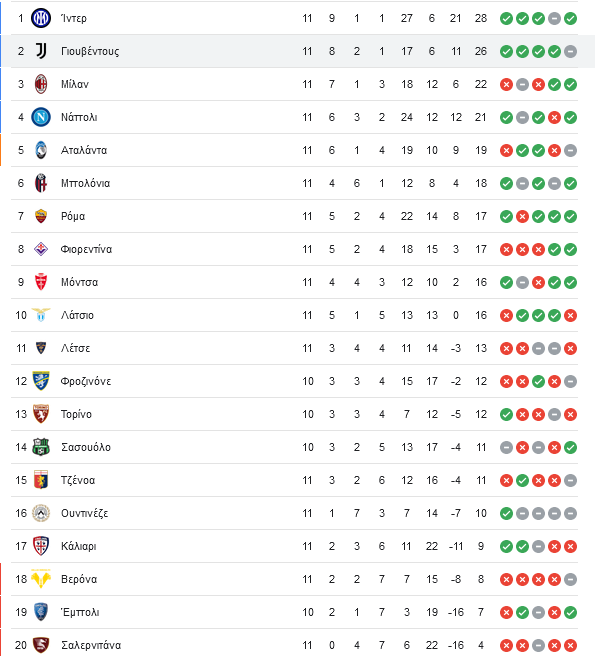Open the Γιουβέντους team name link
Screen dimensions: 595x656
coord(90,51)
